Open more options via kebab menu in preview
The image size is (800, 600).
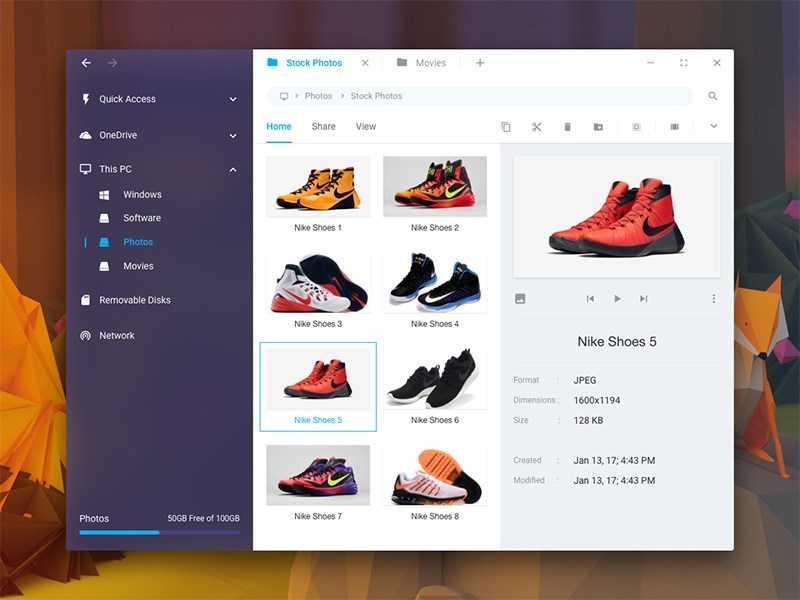(x=713, y=298)
